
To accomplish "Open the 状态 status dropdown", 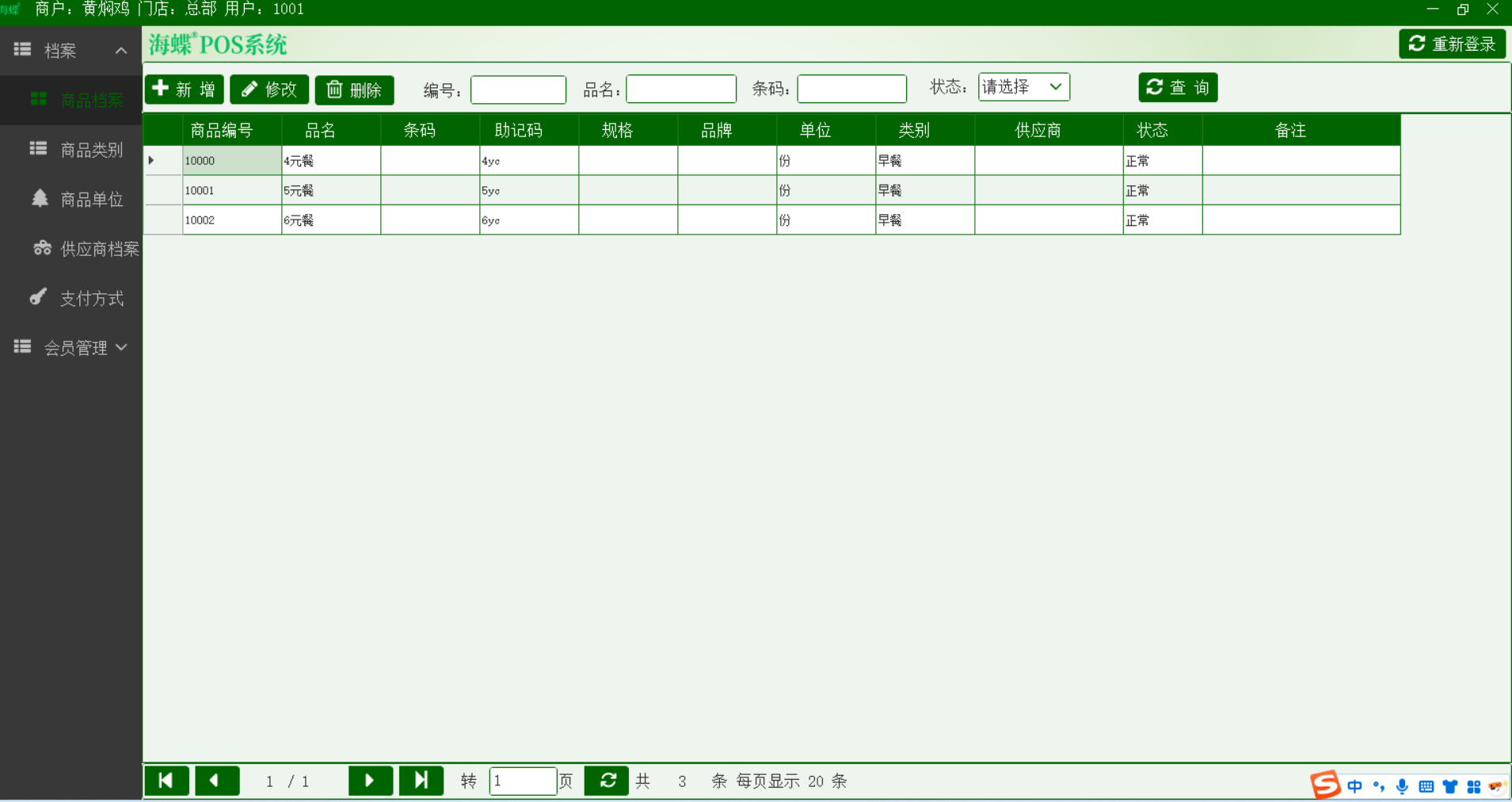I will click(1023, 87).
